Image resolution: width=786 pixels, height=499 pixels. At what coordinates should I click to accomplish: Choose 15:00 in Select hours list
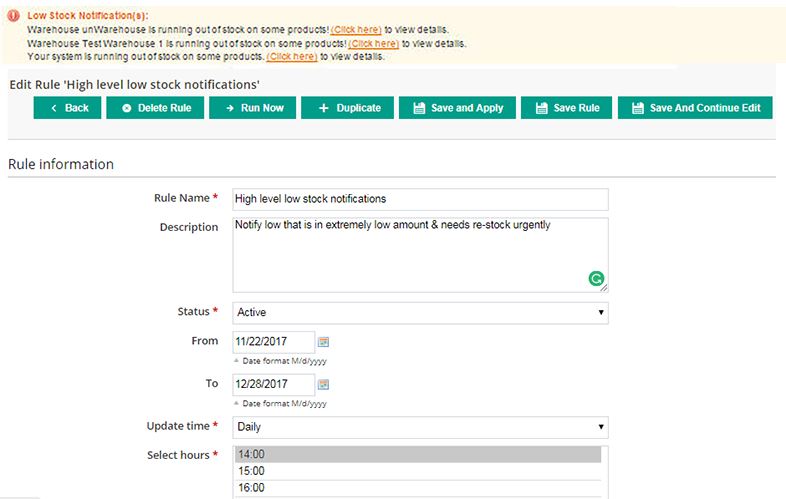click(x=417, y=471)
